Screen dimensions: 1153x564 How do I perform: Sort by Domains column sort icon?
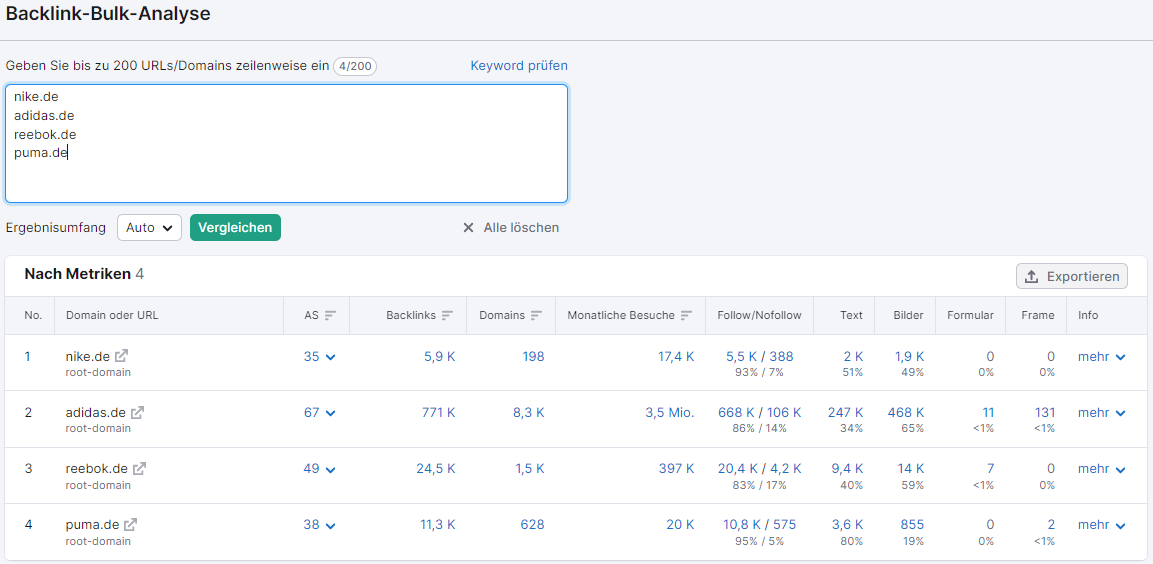point(537,315)
